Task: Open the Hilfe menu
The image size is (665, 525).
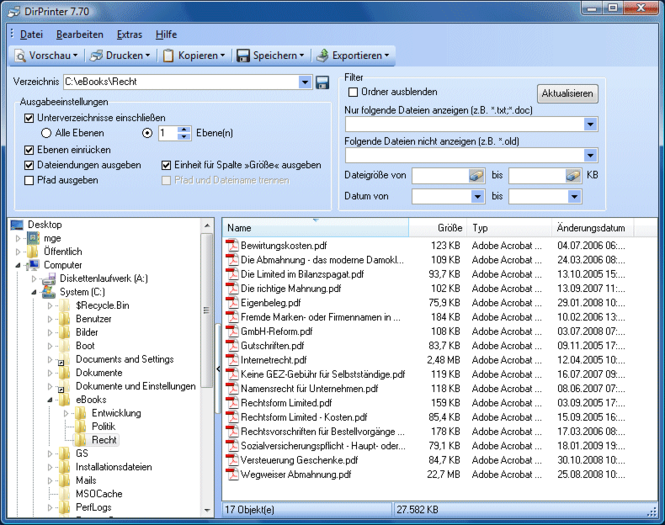Action: 166,35
